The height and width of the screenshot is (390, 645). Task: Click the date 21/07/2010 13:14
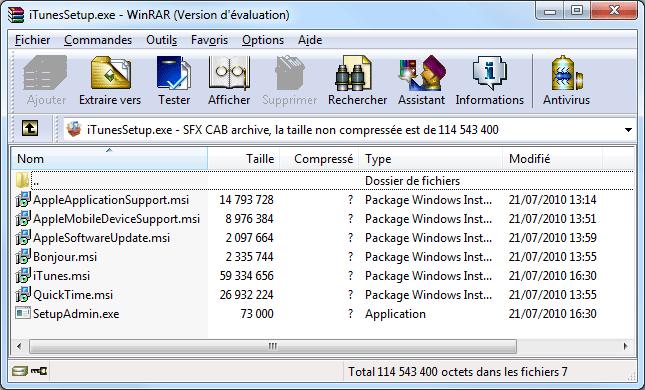pyautogui.click(x=552, y=200)
